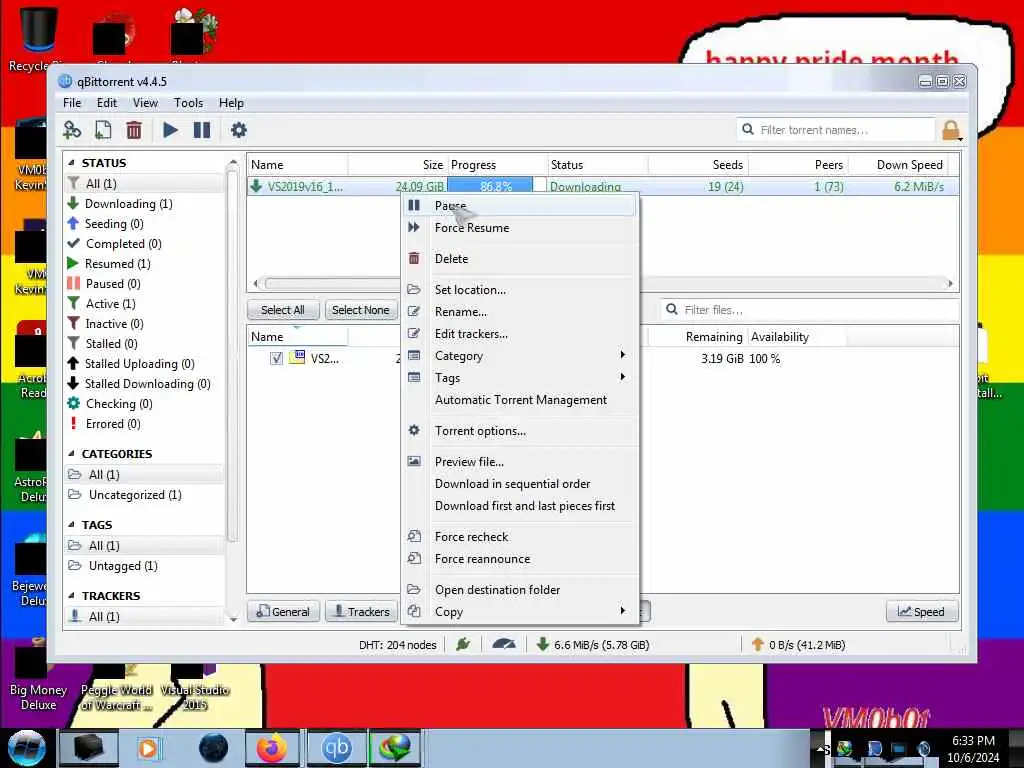Image resolution: width=1024 pixels, height=768 pixels.
Task: Open the Recycle Bin desktop icon
Action: pos(38,38)
